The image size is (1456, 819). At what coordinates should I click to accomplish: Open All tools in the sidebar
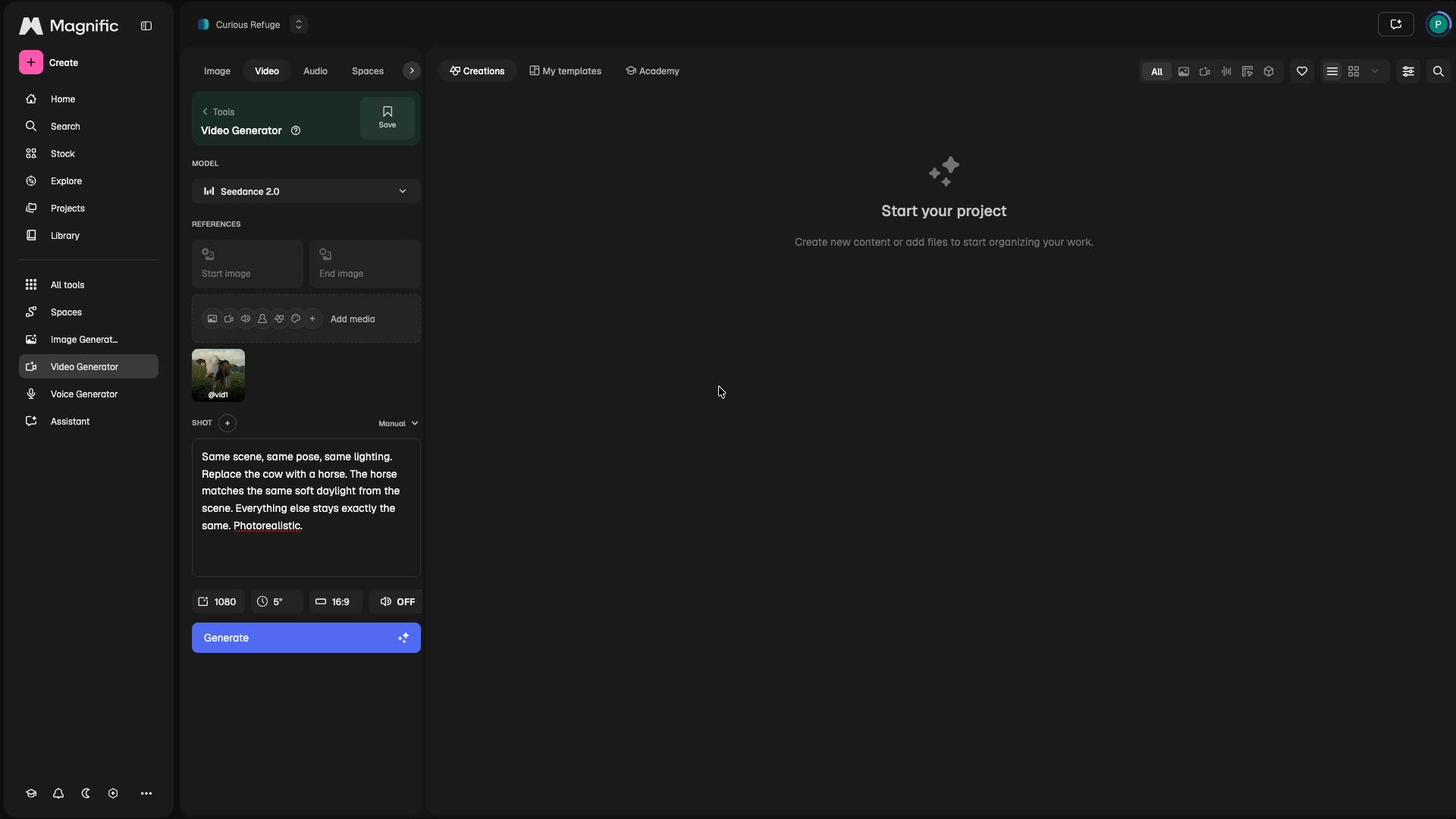click(x=89, y=285)
